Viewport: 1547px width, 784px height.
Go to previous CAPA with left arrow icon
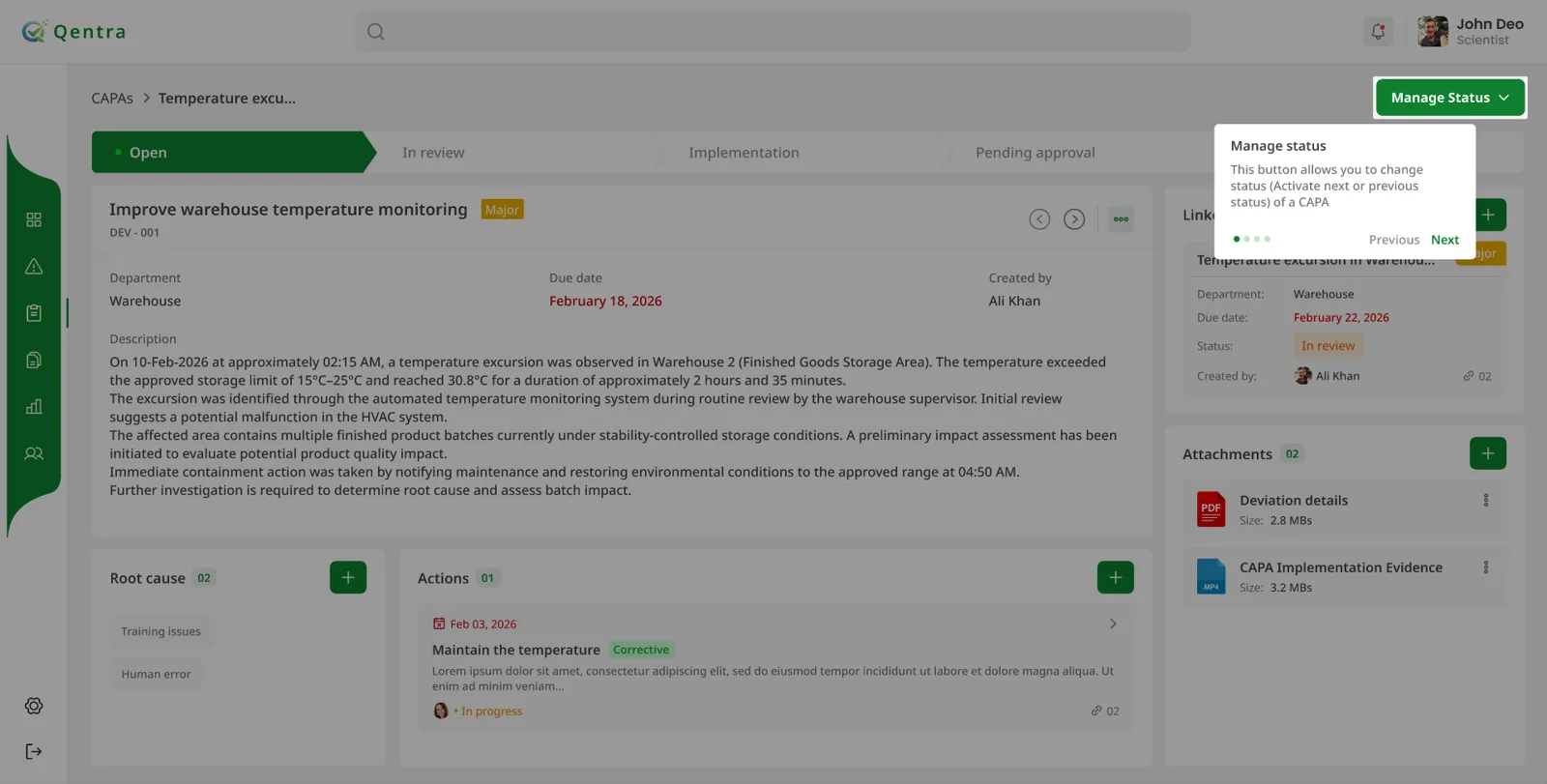(1039, 219)
